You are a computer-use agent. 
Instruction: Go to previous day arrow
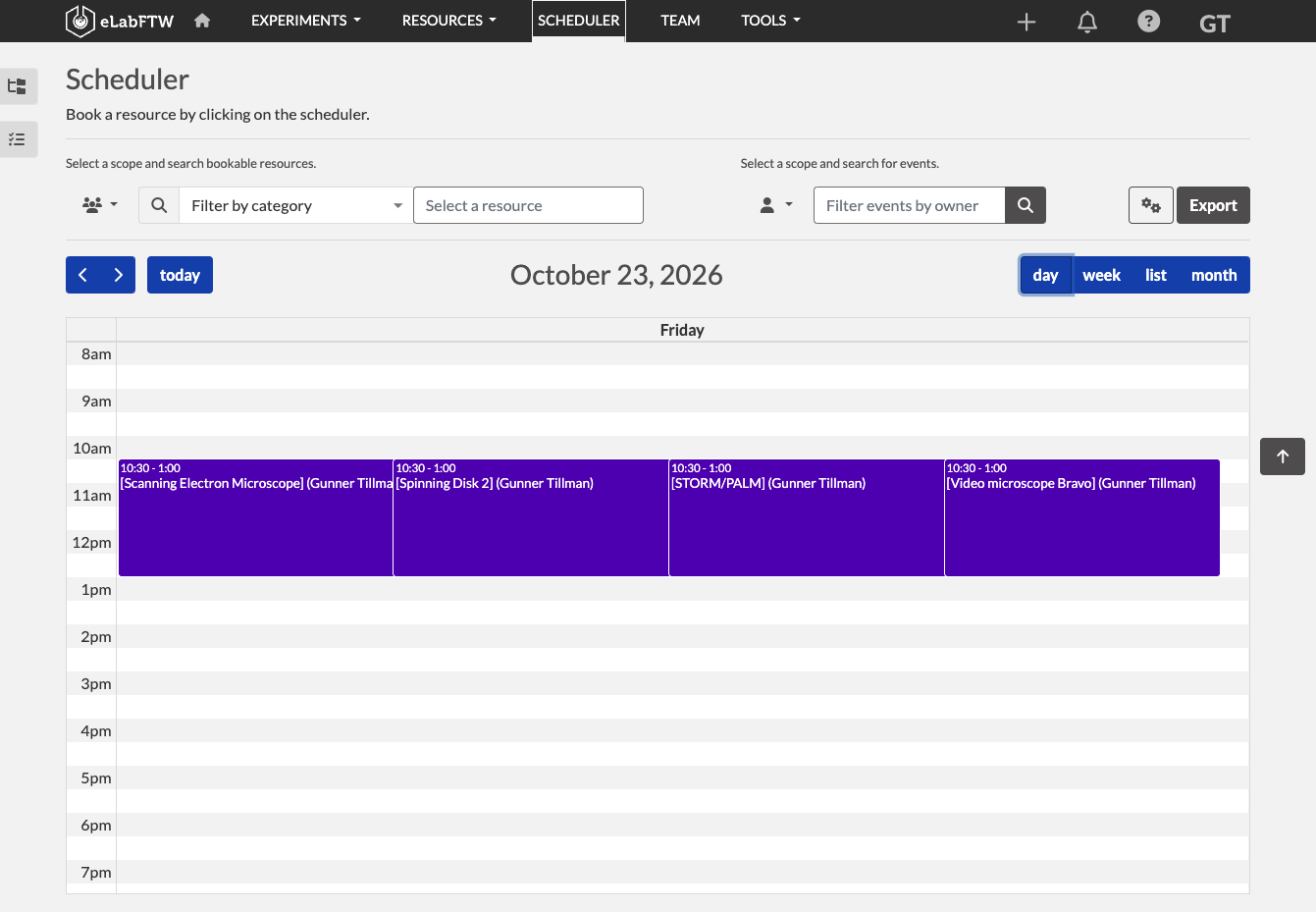83,275
